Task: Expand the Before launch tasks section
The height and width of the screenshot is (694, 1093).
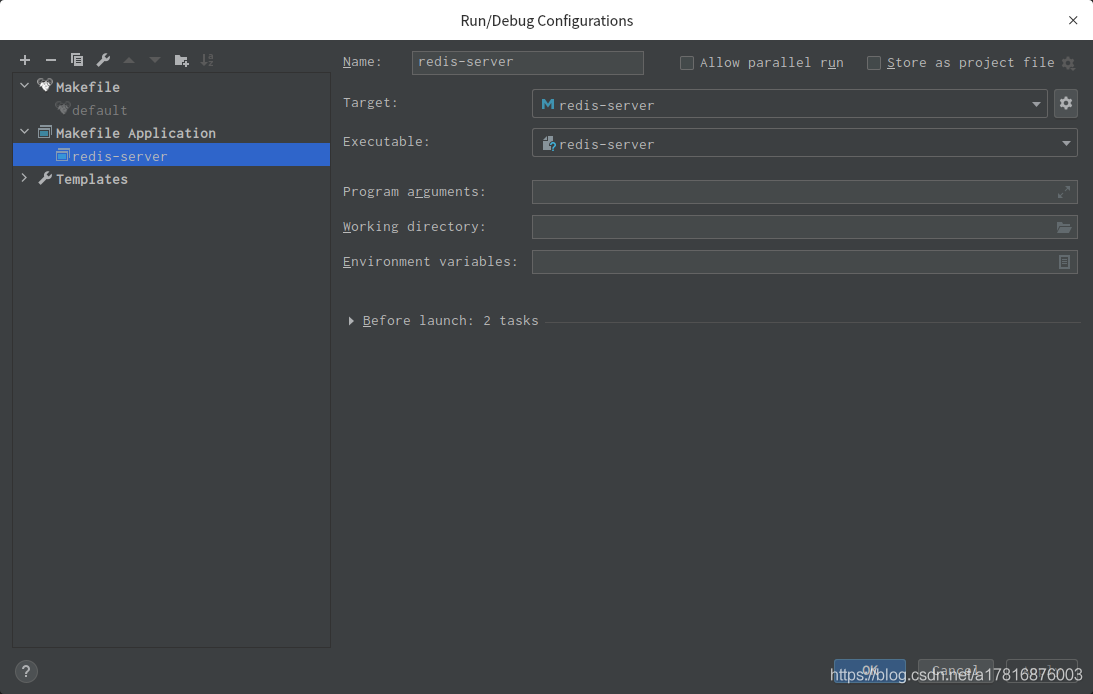Action: 351,321
